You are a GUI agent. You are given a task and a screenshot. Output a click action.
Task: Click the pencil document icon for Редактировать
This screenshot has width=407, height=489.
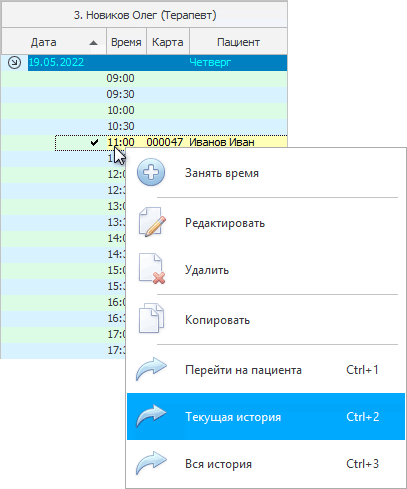point(152,222)
